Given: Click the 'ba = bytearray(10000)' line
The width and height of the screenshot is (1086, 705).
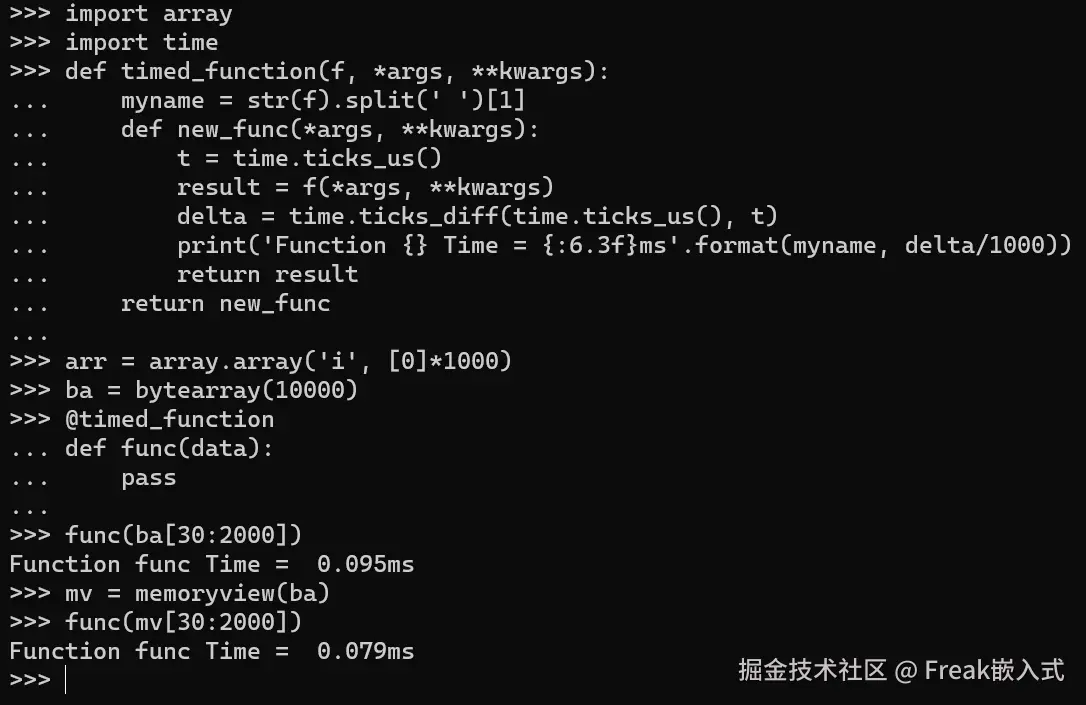Looking at the screenshot, I should pos(184,391).
